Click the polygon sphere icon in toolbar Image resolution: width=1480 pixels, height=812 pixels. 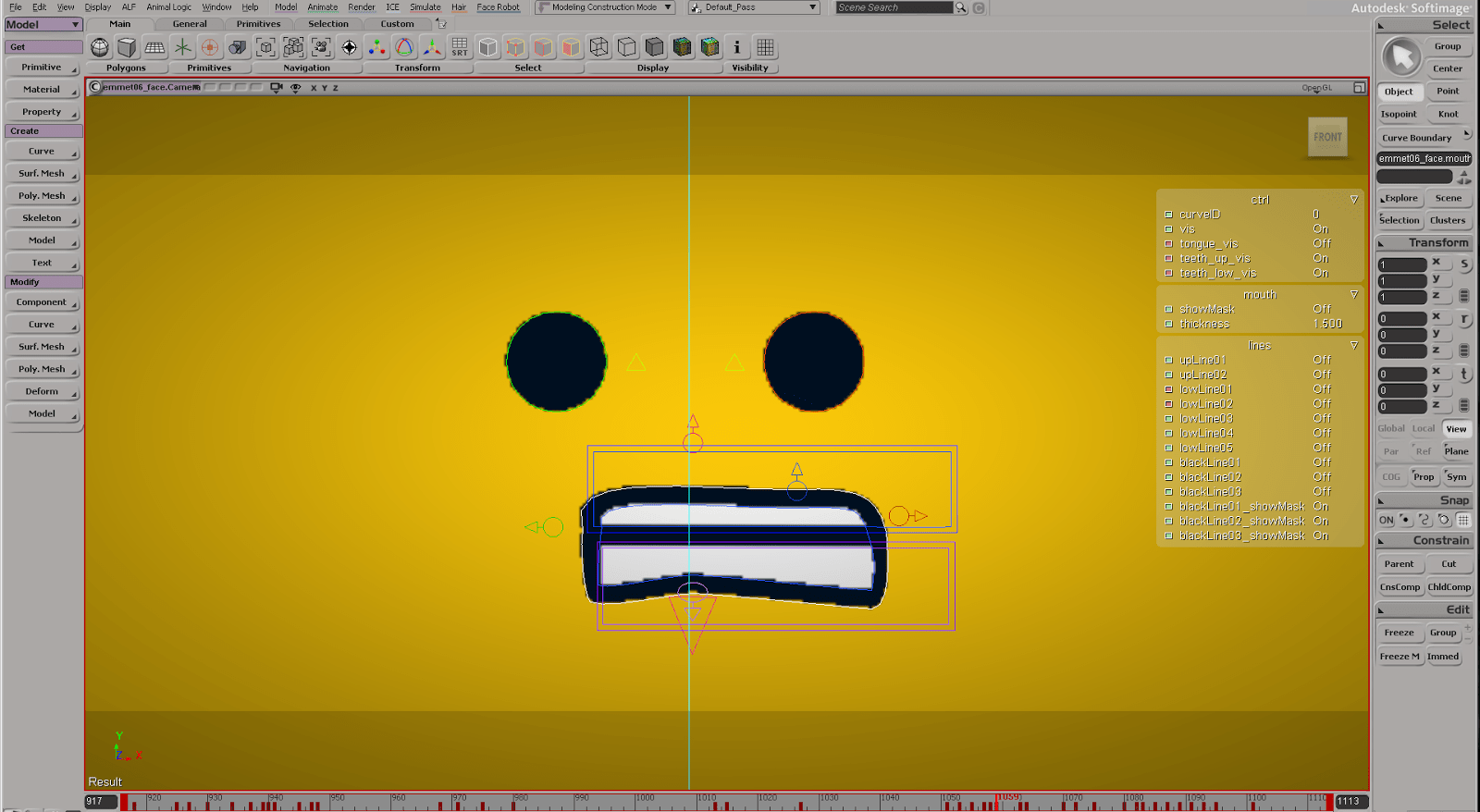tap(100, 47)
